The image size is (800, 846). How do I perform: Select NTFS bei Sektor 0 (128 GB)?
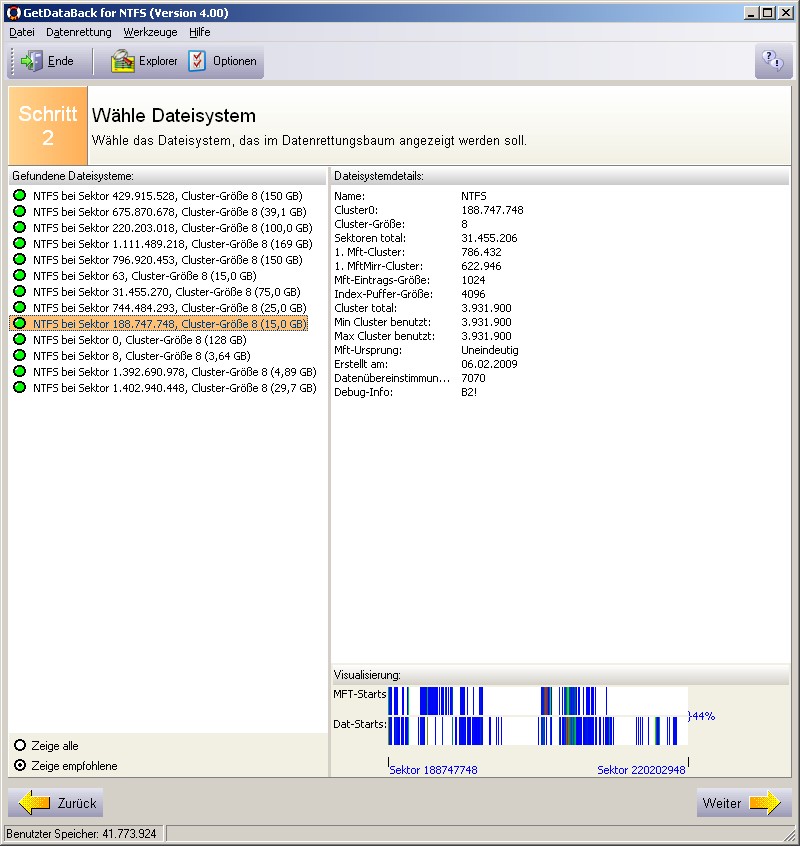[x=140, y=340]
